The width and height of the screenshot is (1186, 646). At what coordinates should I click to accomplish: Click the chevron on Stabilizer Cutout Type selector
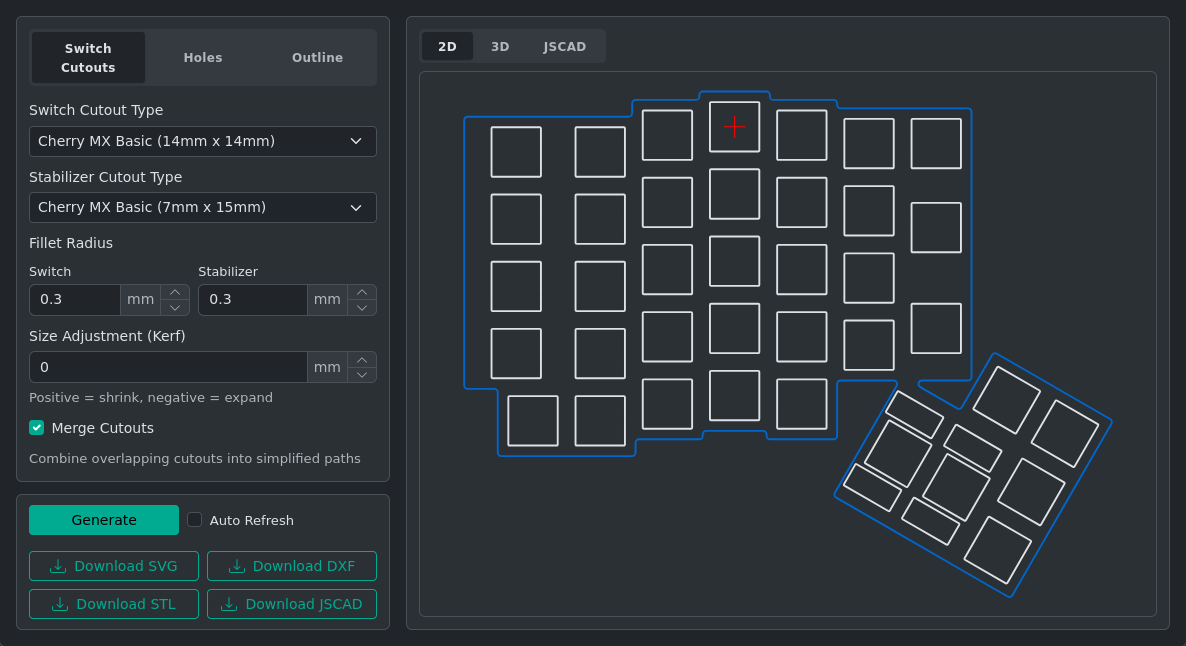click(x=356, y=207)
